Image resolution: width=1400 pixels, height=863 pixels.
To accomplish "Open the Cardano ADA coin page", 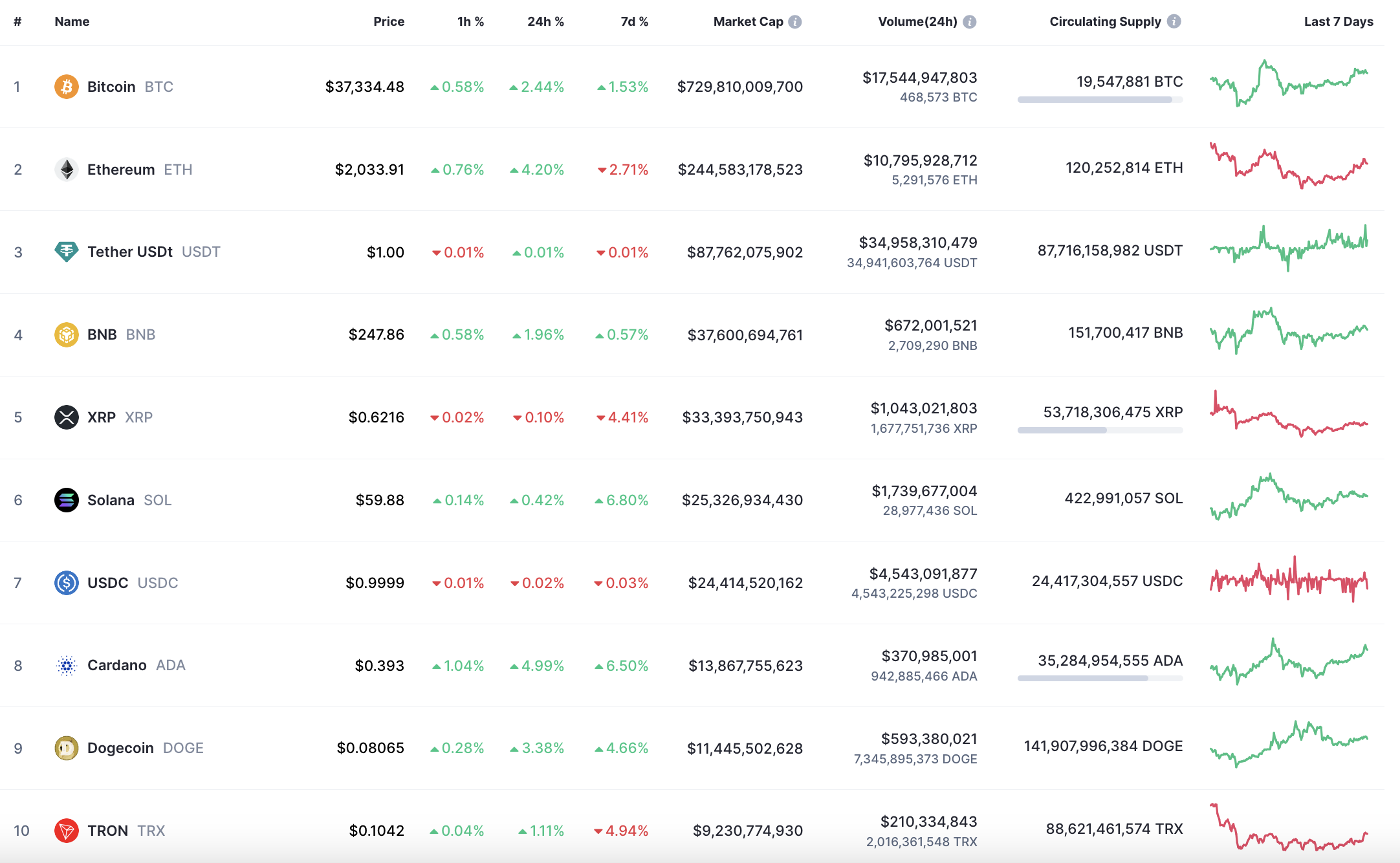I will (117, 665).
